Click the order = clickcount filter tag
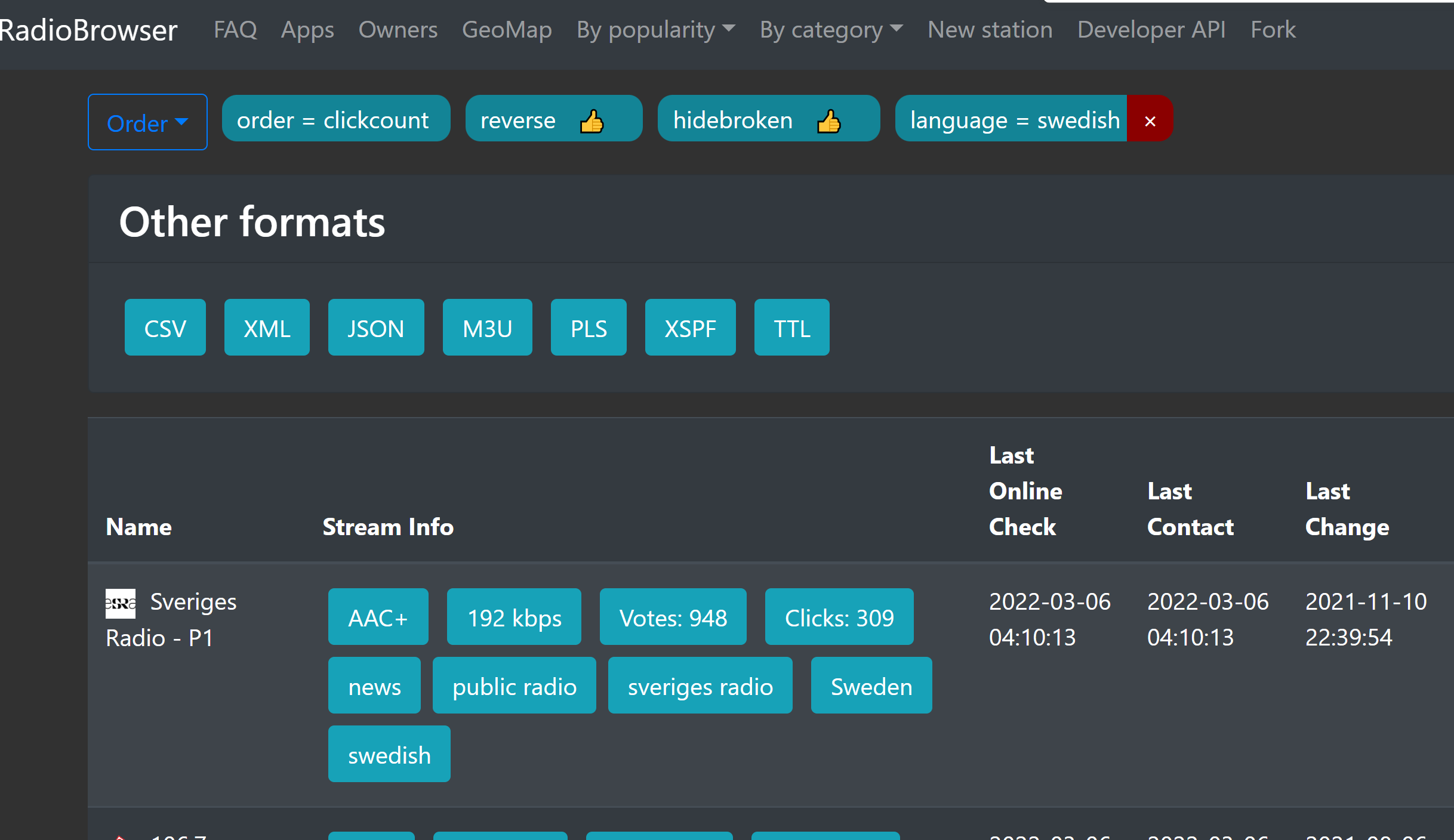 336,118
